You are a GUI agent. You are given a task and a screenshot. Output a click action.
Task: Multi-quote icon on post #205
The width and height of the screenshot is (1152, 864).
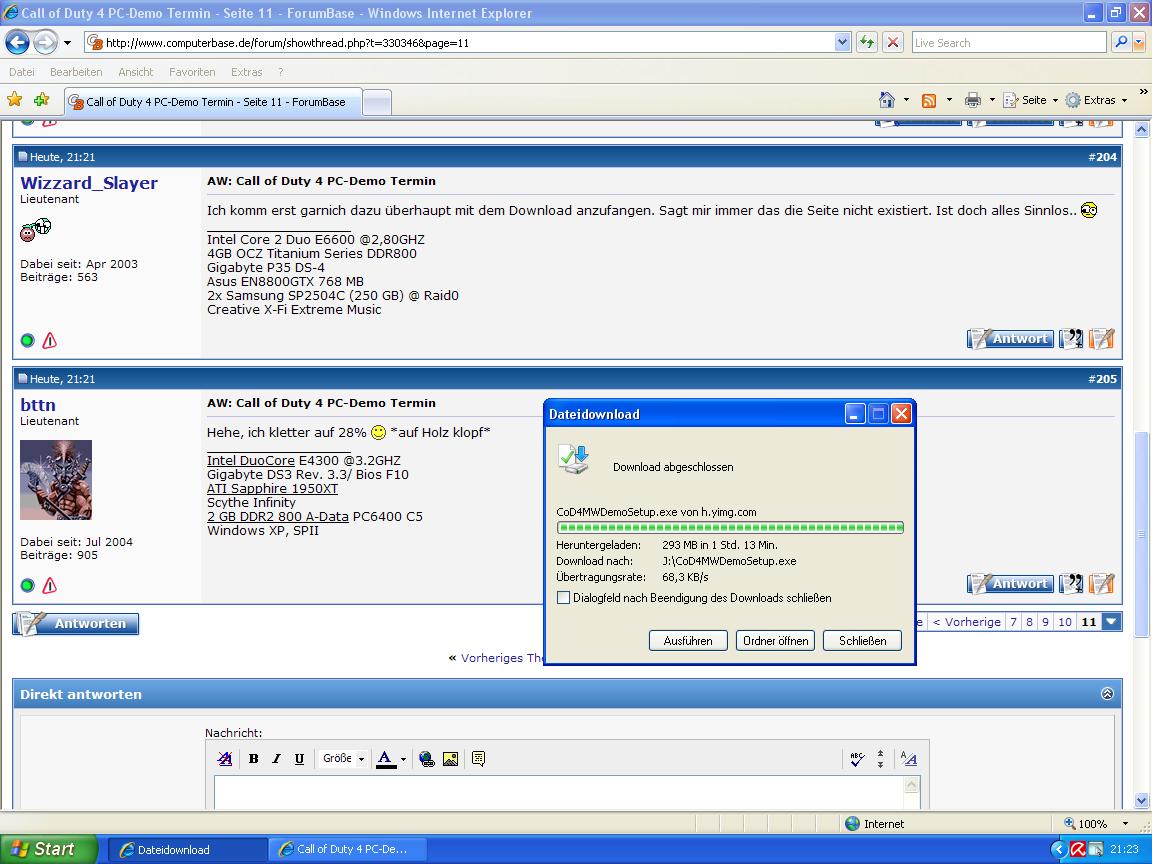point(1071,583)
